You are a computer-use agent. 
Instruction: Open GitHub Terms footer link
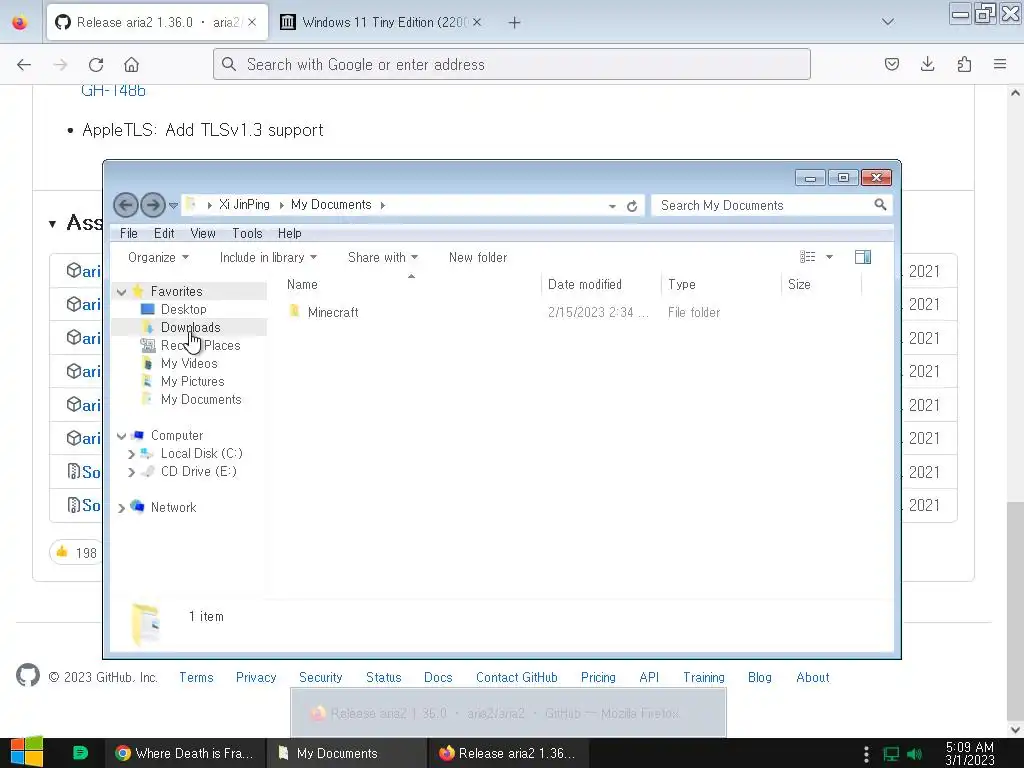click(x=196, y=677)
